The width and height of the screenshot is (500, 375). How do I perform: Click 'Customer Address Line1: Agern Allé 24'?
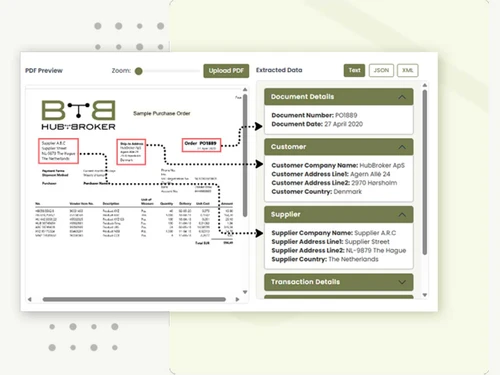331,174
